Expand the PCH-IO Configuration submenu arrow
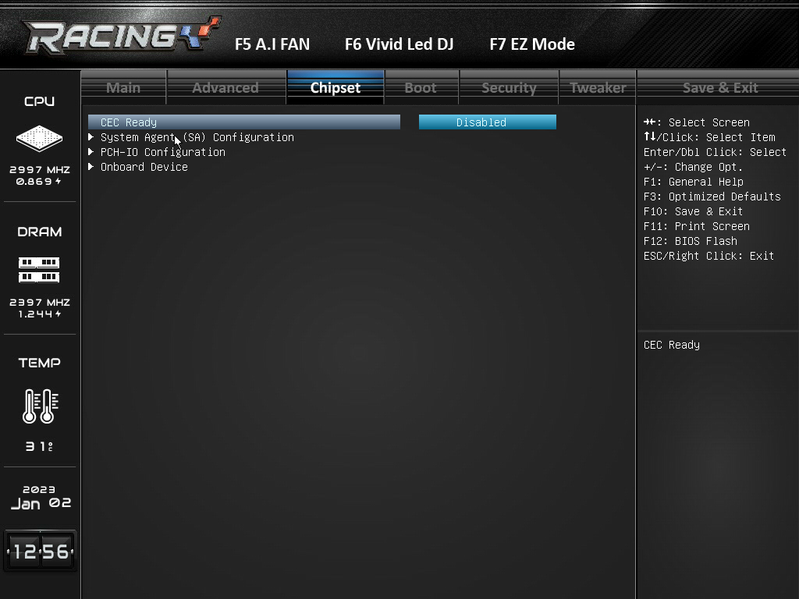799x599 pixels. click(x=91, y=152)
